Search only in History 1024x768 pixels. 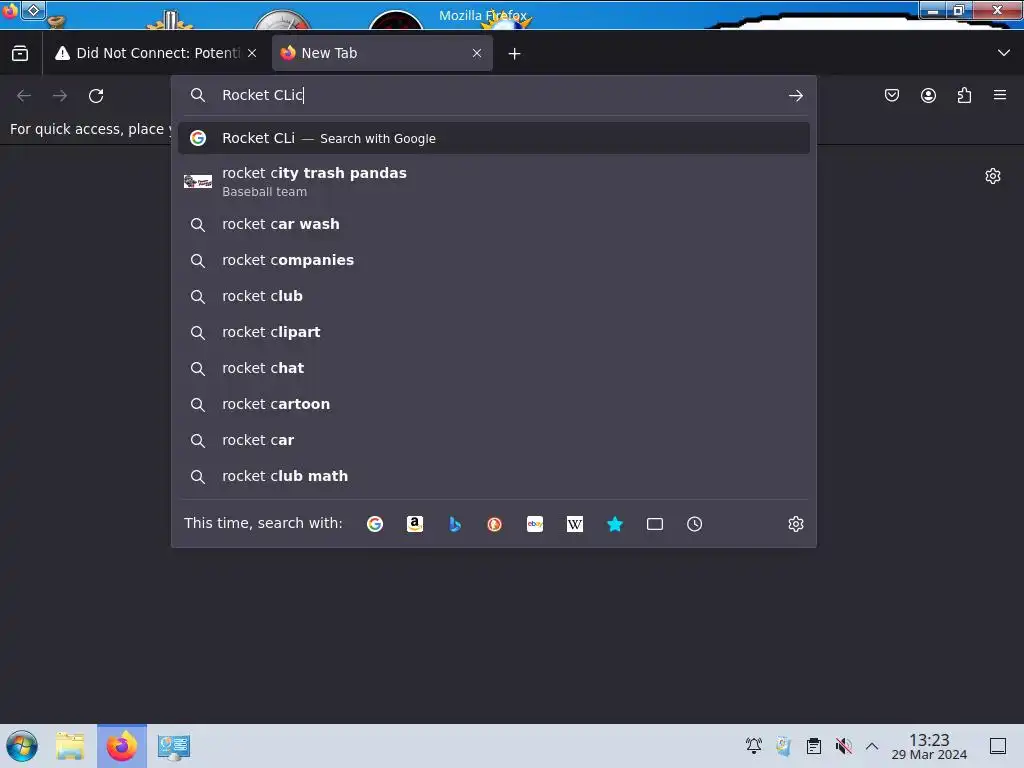coord(694,524)
